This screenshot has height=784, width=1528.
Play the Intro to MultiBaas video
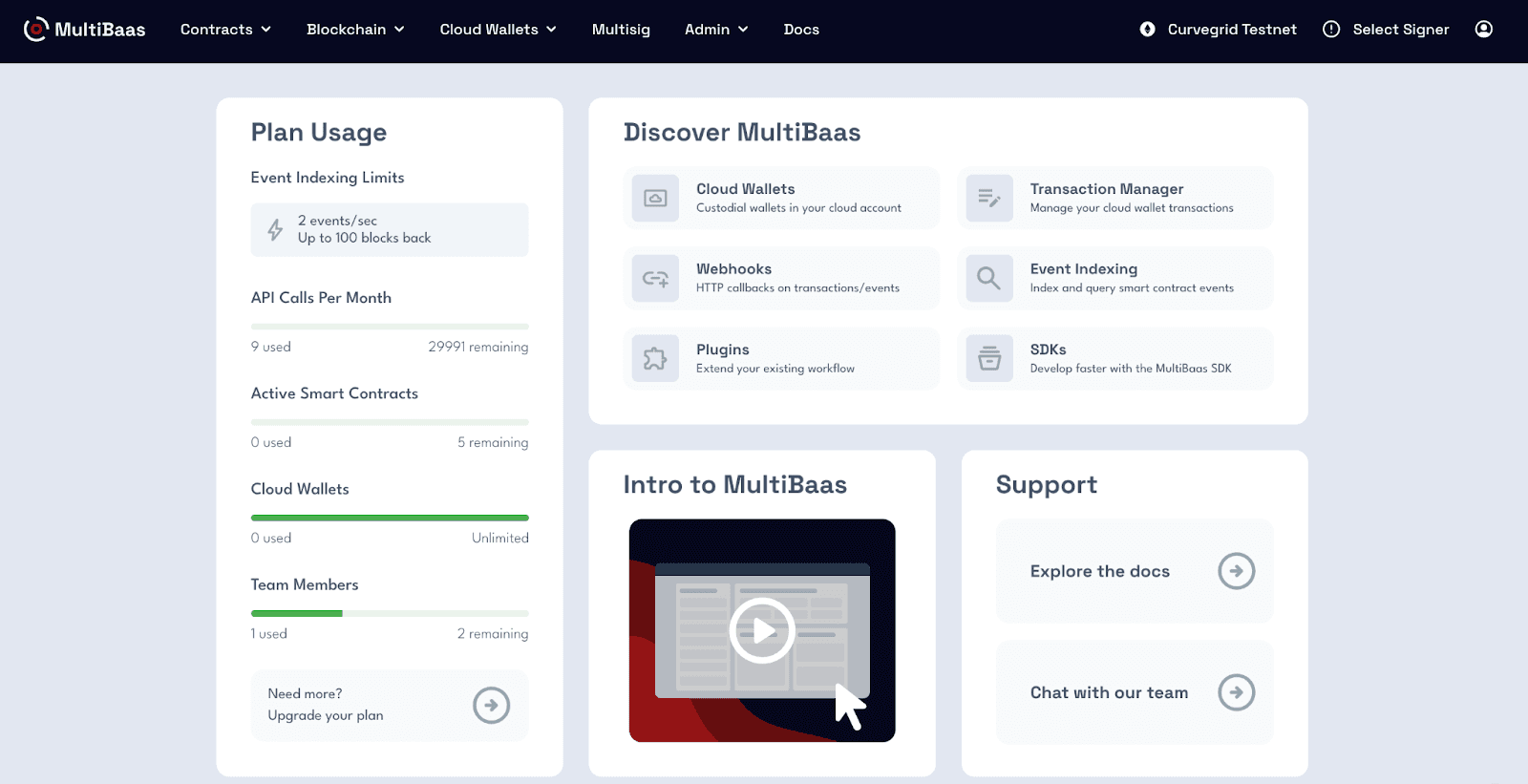(x=762, y=630)
